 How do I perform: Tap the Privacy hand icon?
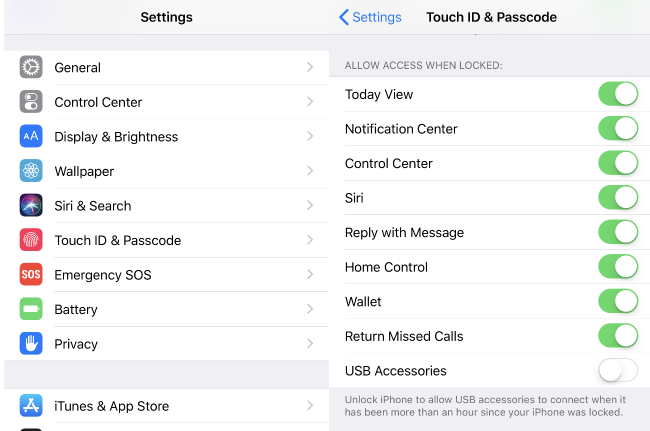click(x=31, y=343)
